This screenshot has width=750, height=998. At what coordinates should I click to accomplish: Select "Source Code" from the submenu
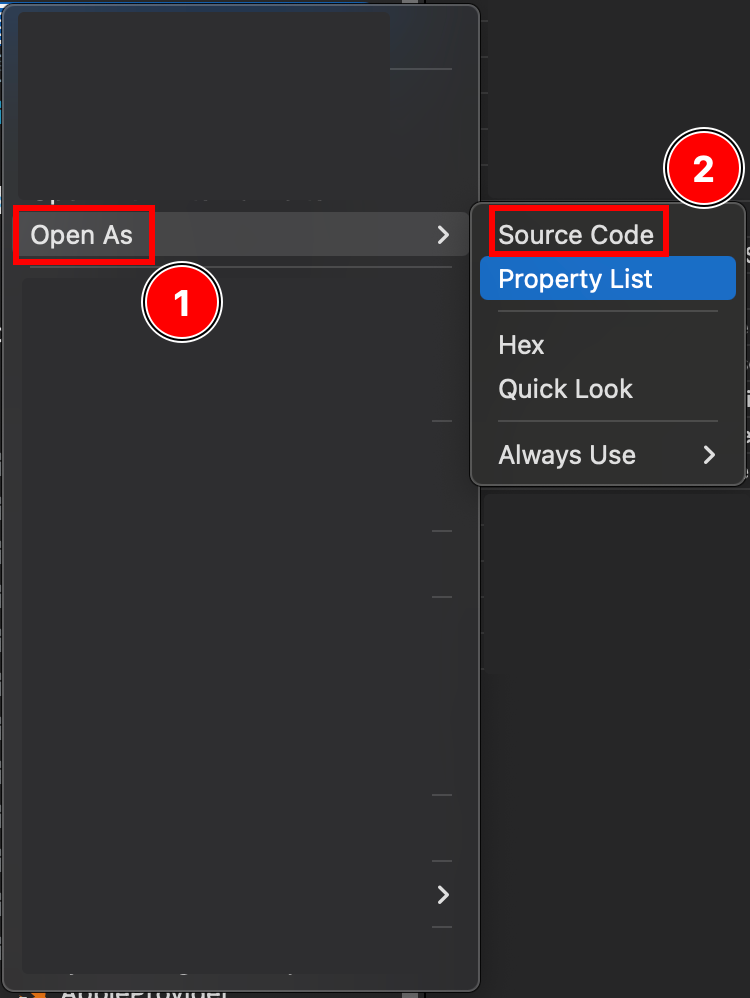coord(578,233)
